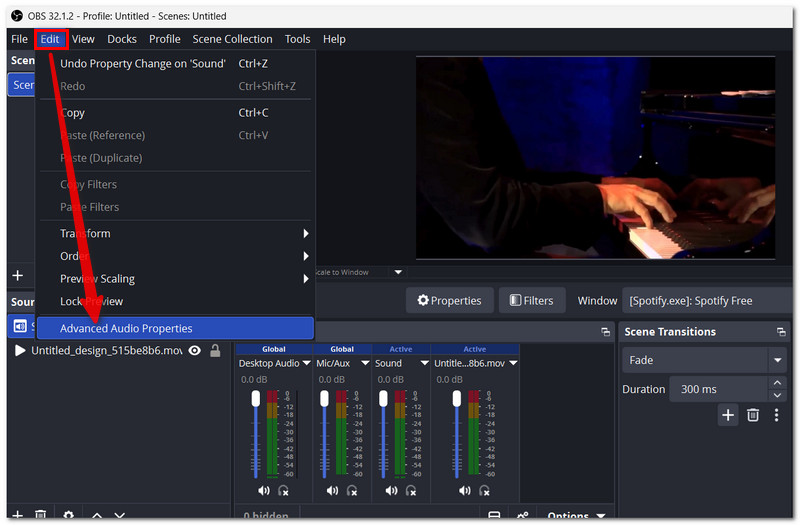Increase the transition Duration value
Image resolution: width=800 pixels, height=525 pixels.
point(777,383)
